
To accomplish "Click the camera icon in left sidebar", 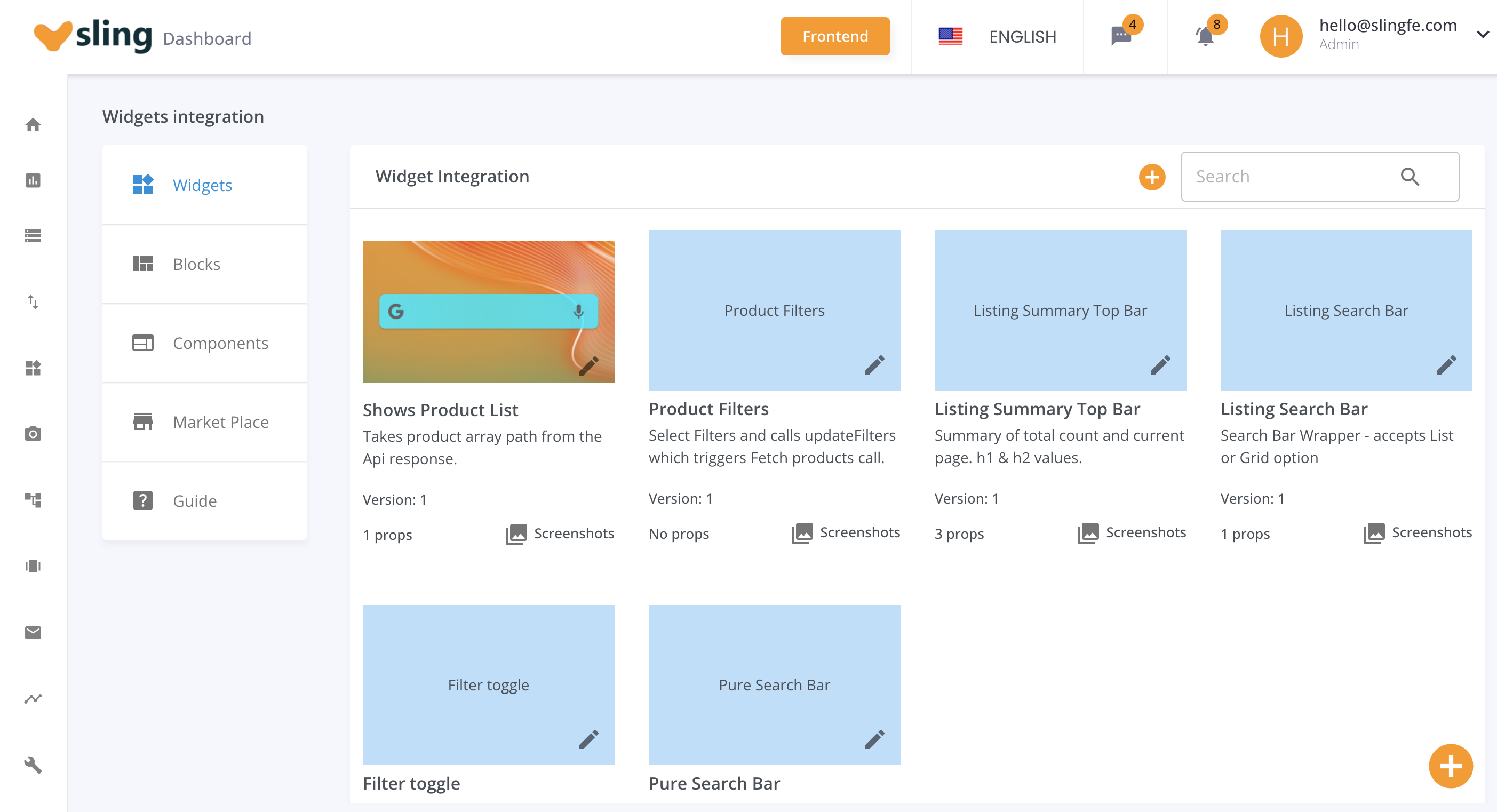I will click(x=33, y=434).
